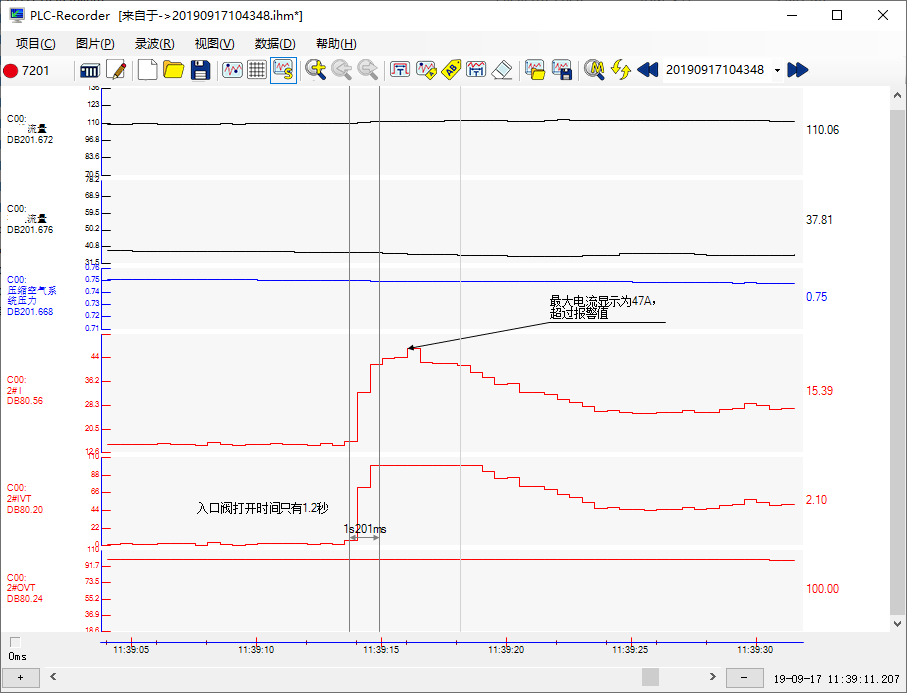
Task: Tick the checkbox above 0ms
Action: pos(15,642)
